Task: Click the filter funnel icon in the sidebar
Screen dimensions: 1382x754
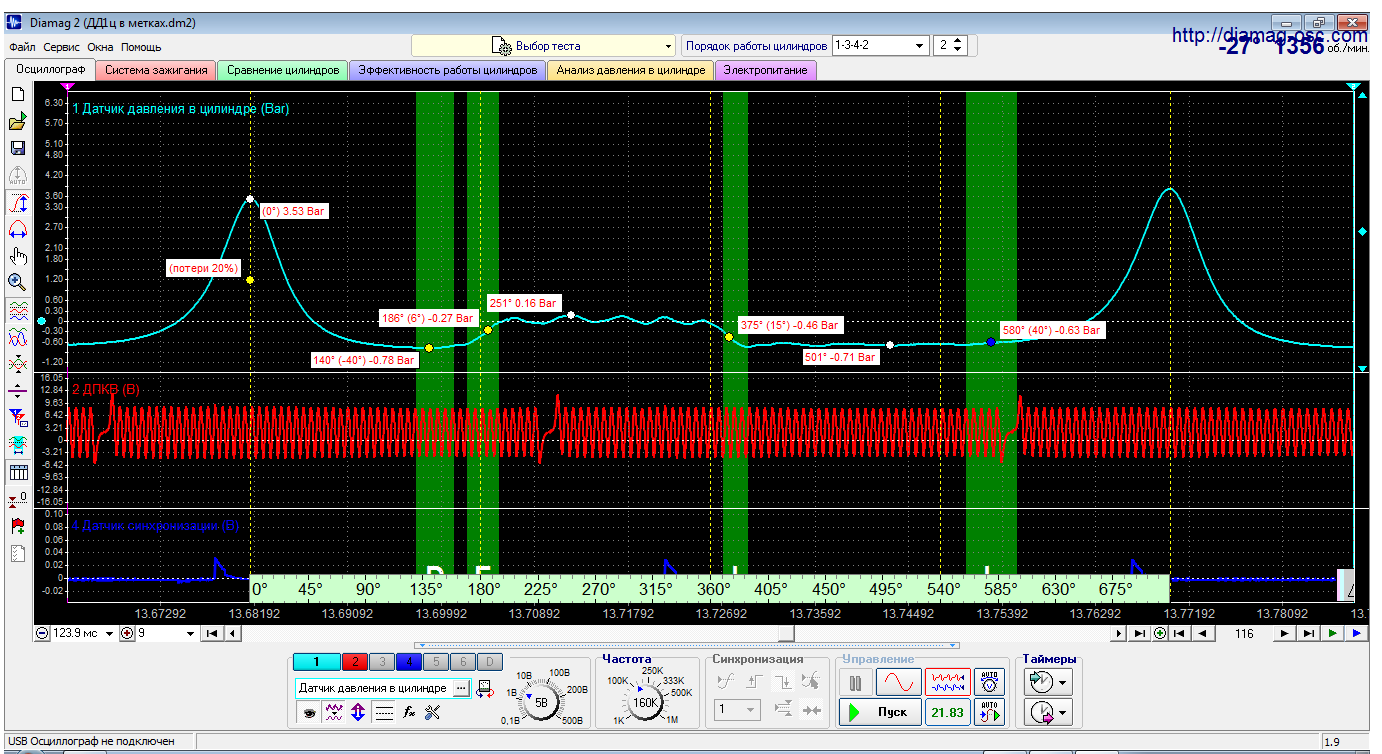Action: (x=17, y=417)
